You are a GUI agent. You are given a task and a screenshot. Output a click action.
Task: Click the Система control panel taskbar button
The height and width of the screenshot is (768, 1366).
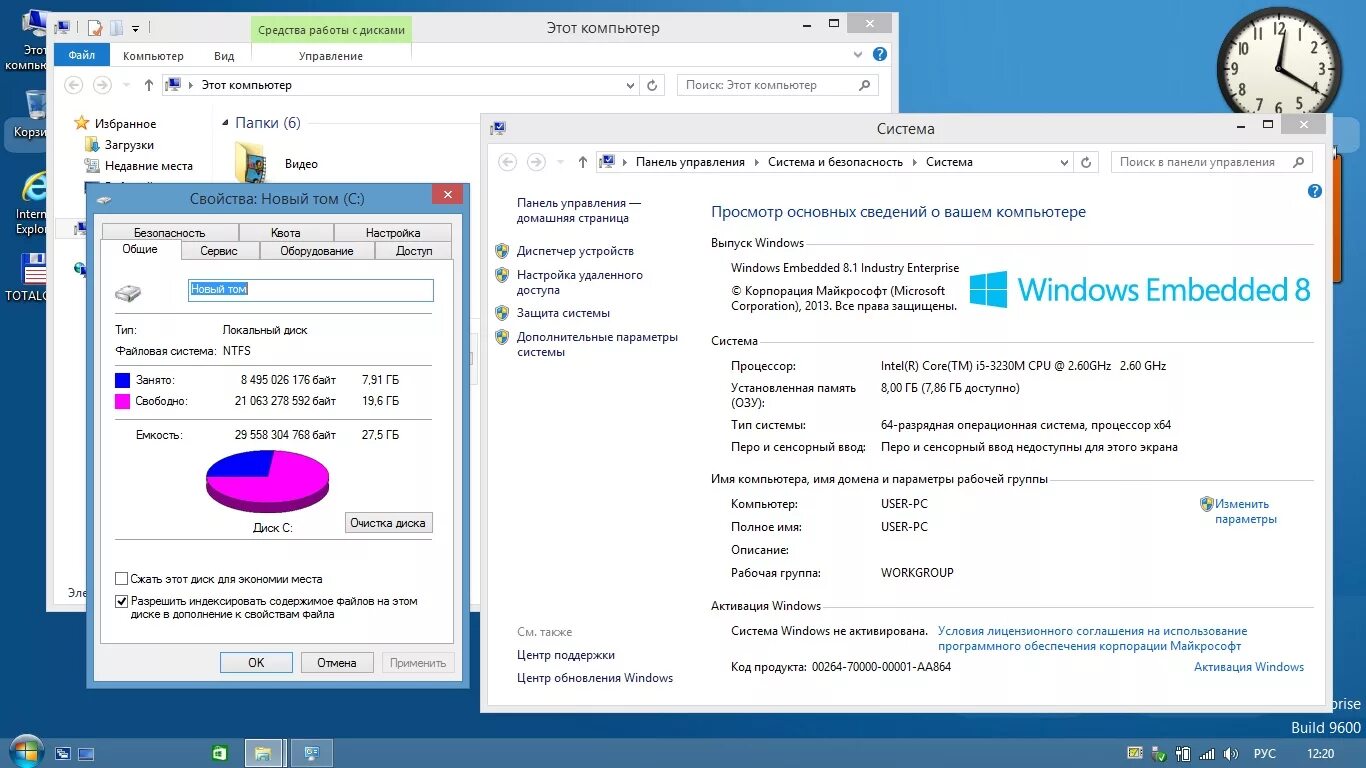tap(311, 753)
